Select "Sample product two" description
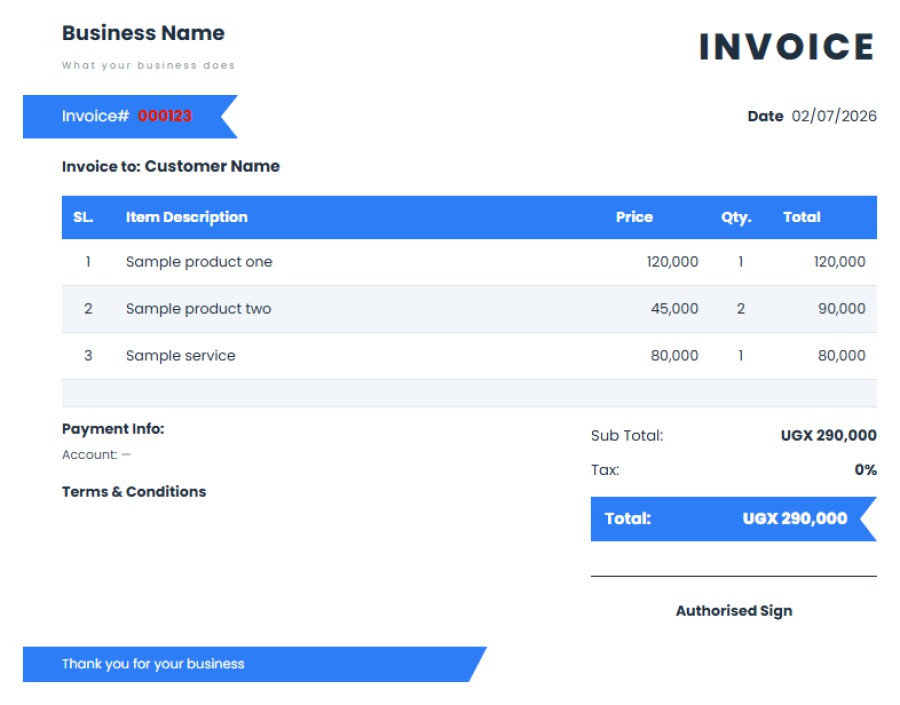 tap(199, 309)
